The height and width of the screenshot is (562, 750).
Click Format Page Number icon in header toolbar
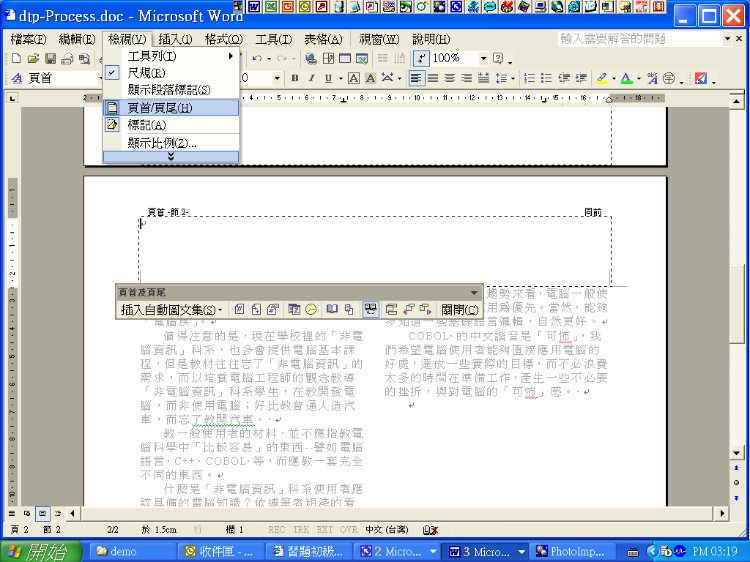point(273,309)
